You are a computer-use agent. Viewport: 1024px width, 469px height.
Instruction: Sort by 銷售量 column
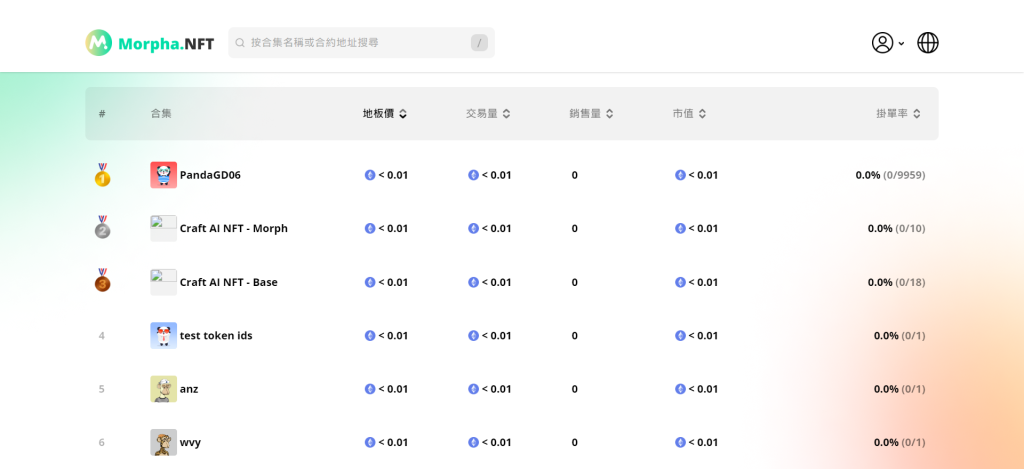[591, 114]
